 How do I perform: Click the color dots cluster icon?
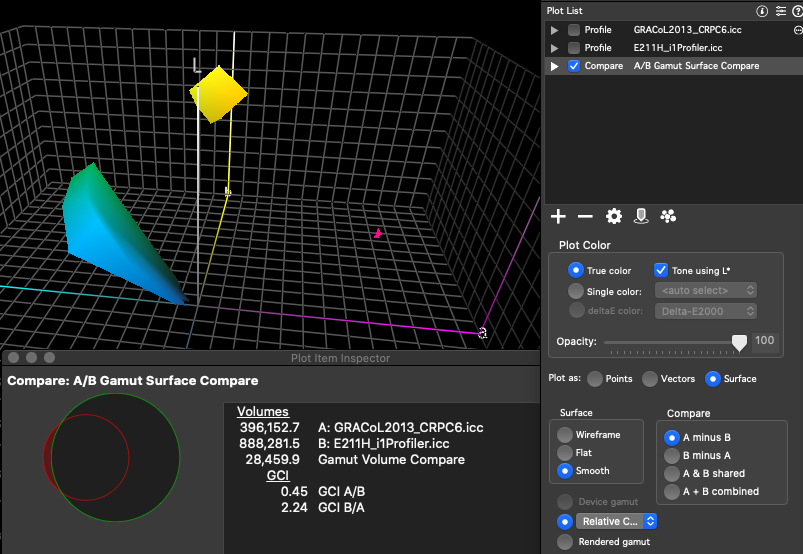click(668, 217)
